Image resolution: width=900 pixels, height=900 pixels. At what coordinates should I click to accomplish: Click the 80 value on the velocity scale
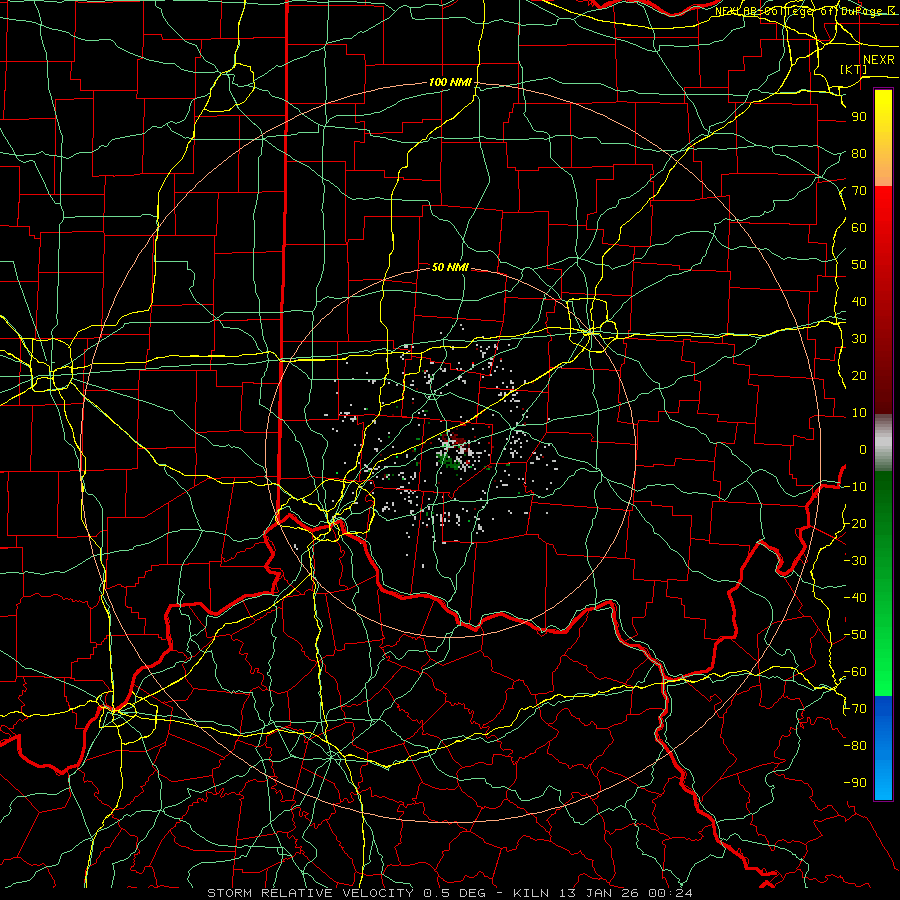(x=859, y=154)
